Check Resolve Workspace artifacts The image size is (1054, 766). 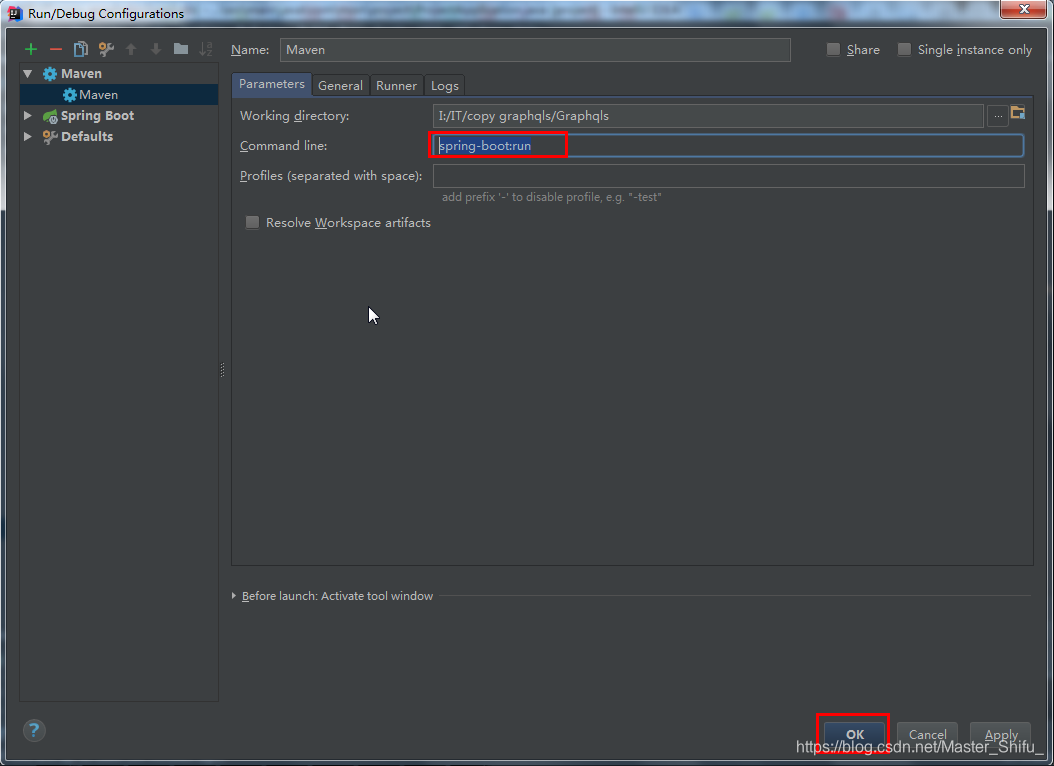tap(252, 222)
